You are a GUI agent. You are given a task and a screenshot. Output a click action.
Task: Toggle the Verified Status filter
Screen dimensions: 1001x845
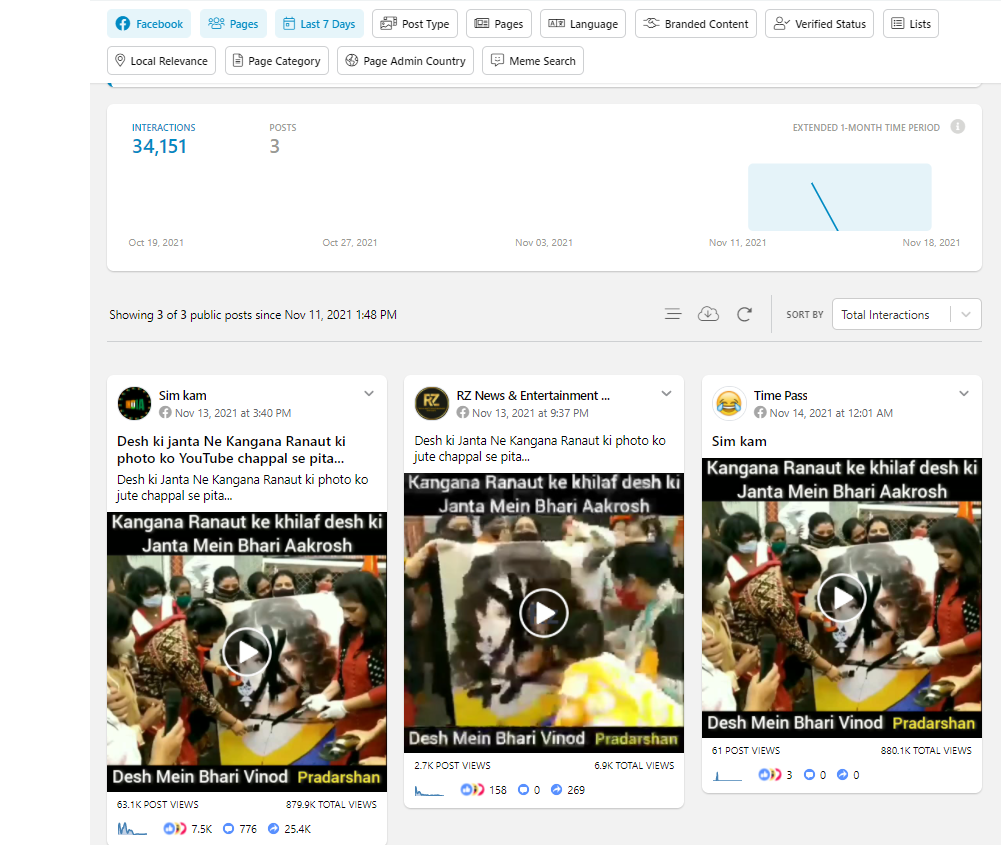coord(819,24)
